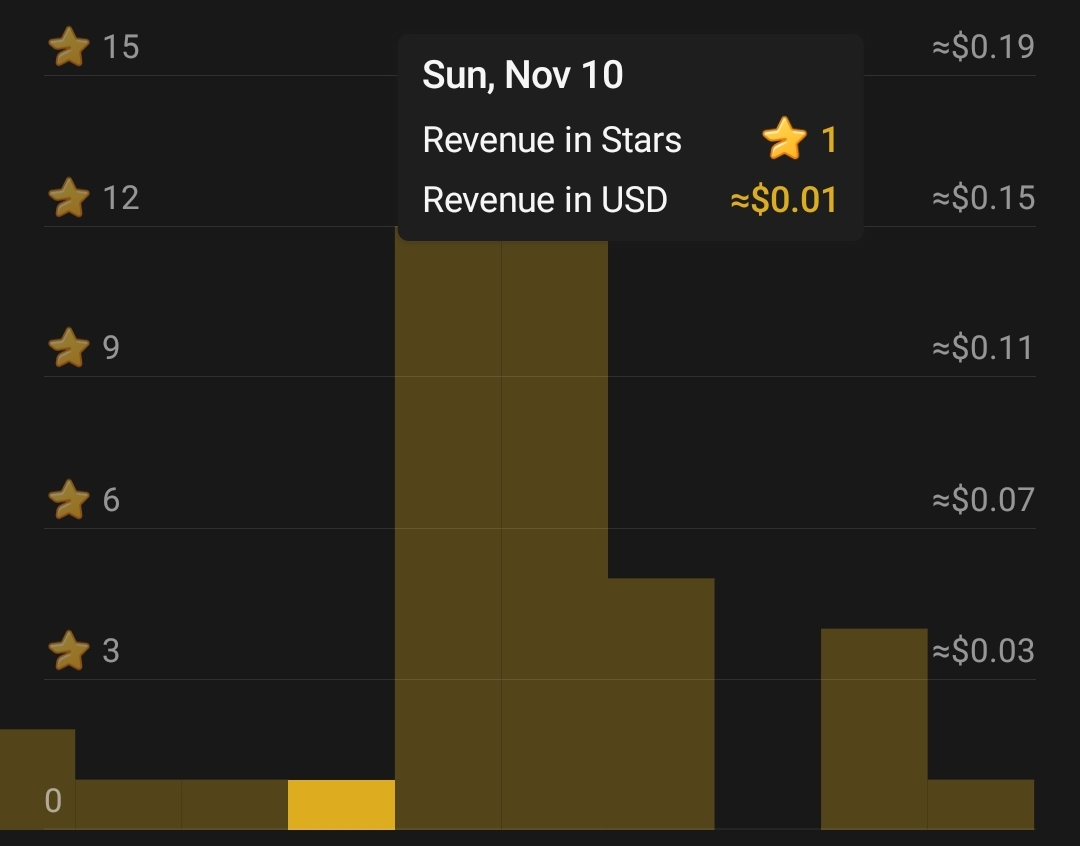
Task: Click the star icon beside axis label 12
Action: (68, 198)
